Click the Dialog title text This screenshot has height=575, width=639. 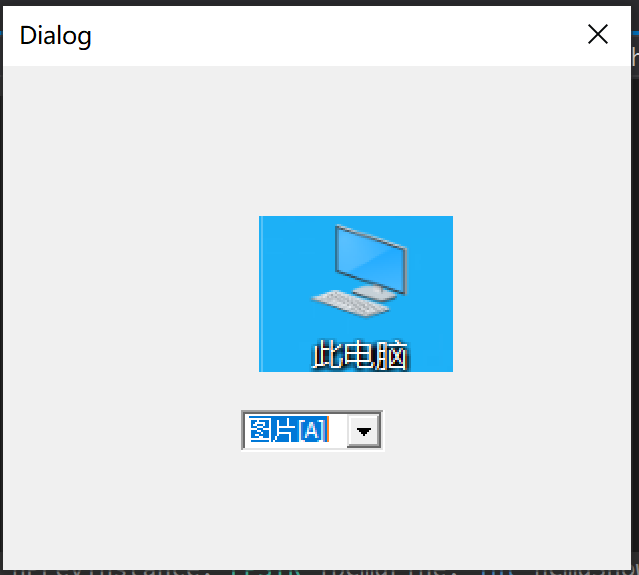pyautogui.click(x=55, y=36)
